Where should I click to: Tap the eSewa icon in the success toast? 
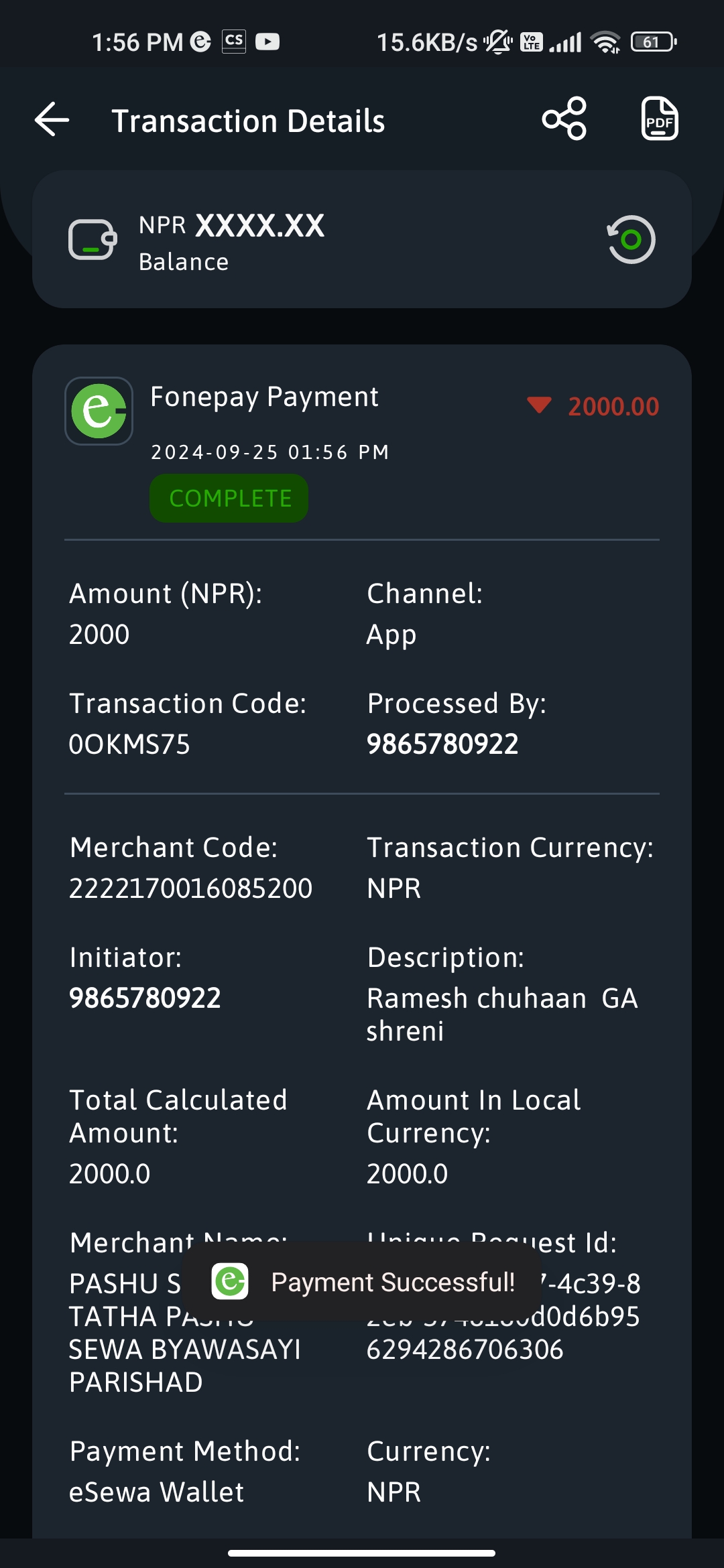[x=230, y=1281]
